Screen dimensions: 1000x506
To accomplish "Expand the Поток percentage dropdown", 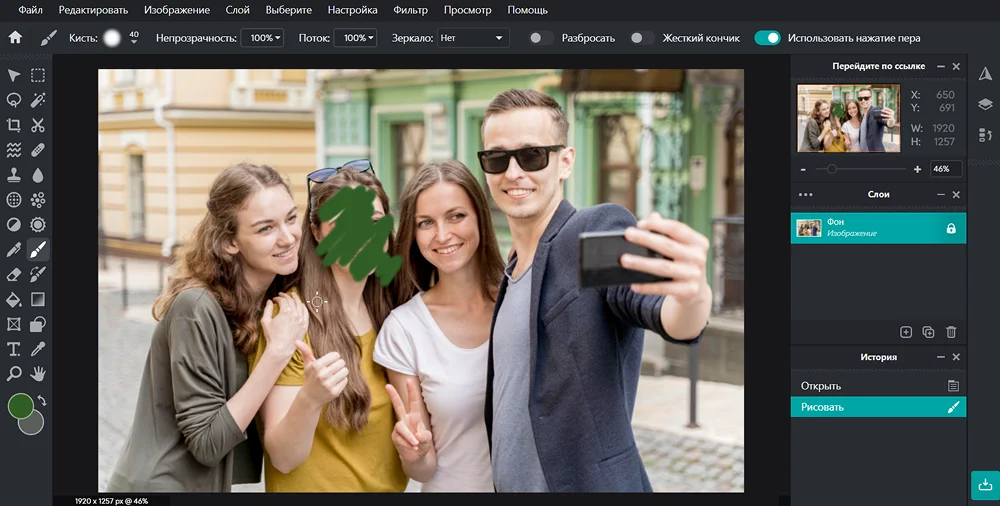I will point(355,38).
